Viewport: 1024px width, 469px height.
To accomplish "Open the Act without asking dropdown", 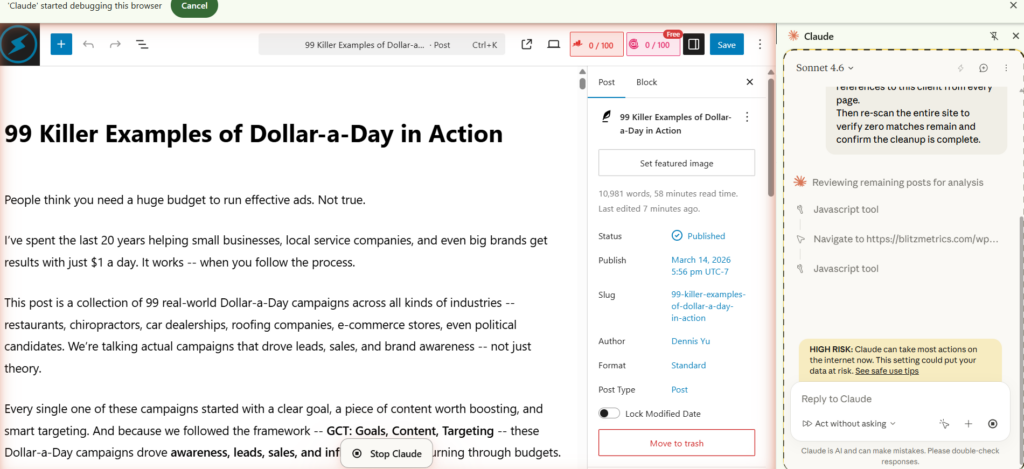I will coord(850,424).
